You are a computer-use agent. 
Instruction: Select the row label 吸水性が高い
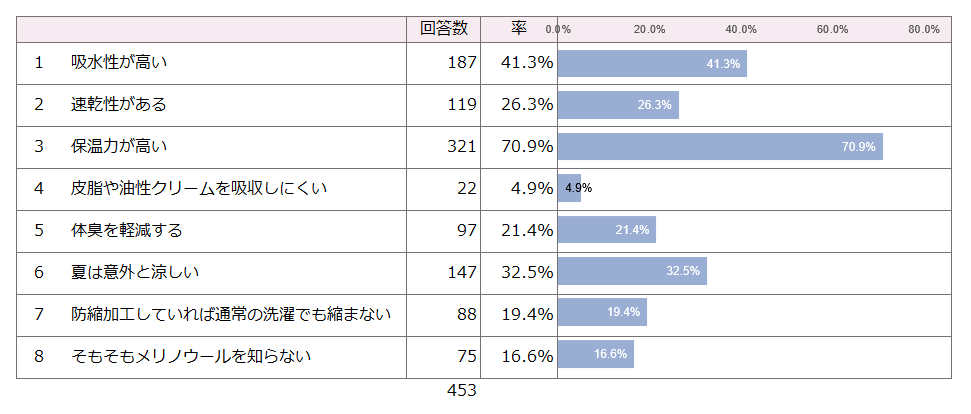point(119,63)
